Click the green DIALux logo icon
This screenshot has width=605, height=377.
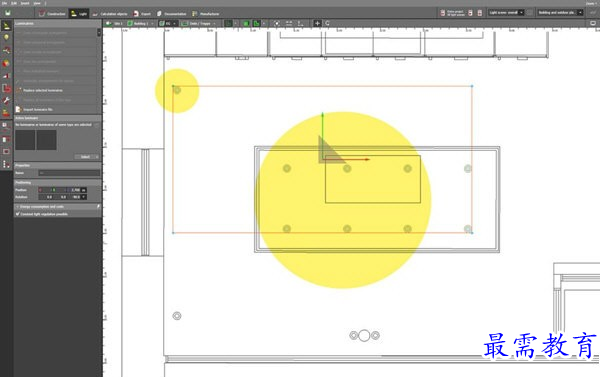coord(7,13)
